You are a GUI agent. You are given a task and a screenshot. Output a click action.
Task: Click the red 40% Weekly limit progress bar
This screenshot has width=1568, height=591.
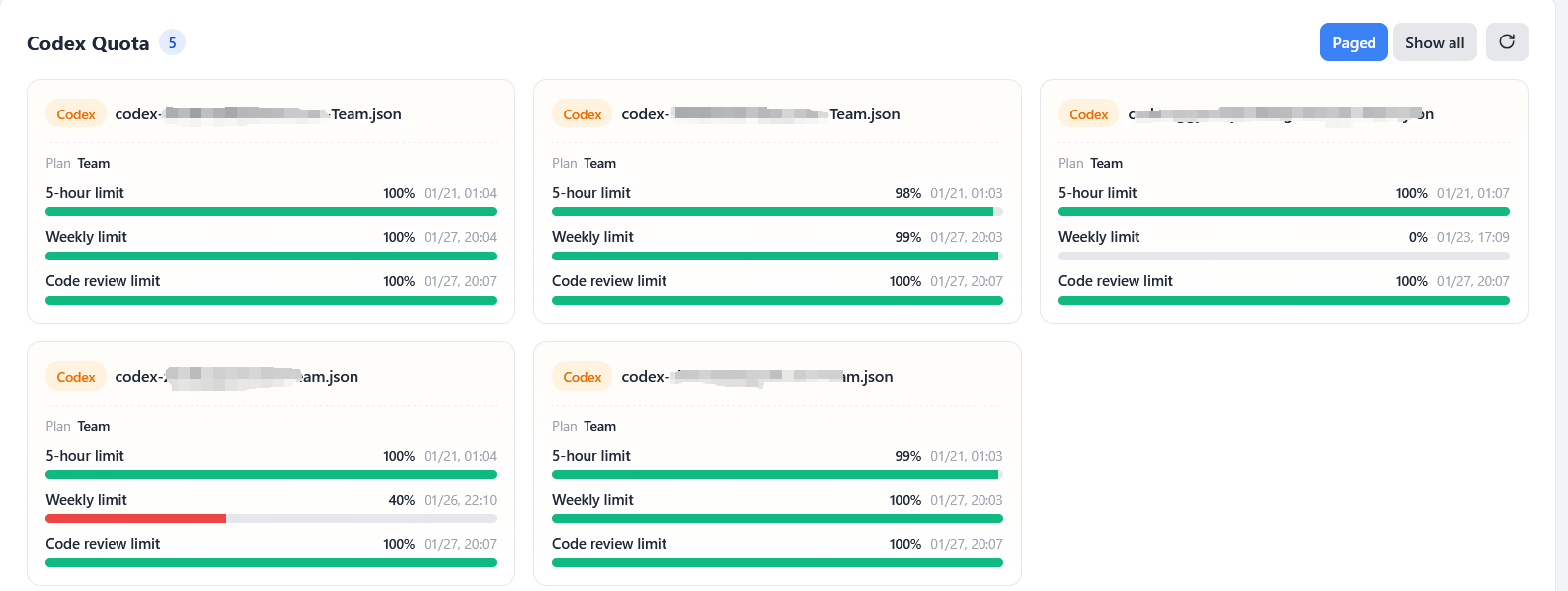point(271,518)
